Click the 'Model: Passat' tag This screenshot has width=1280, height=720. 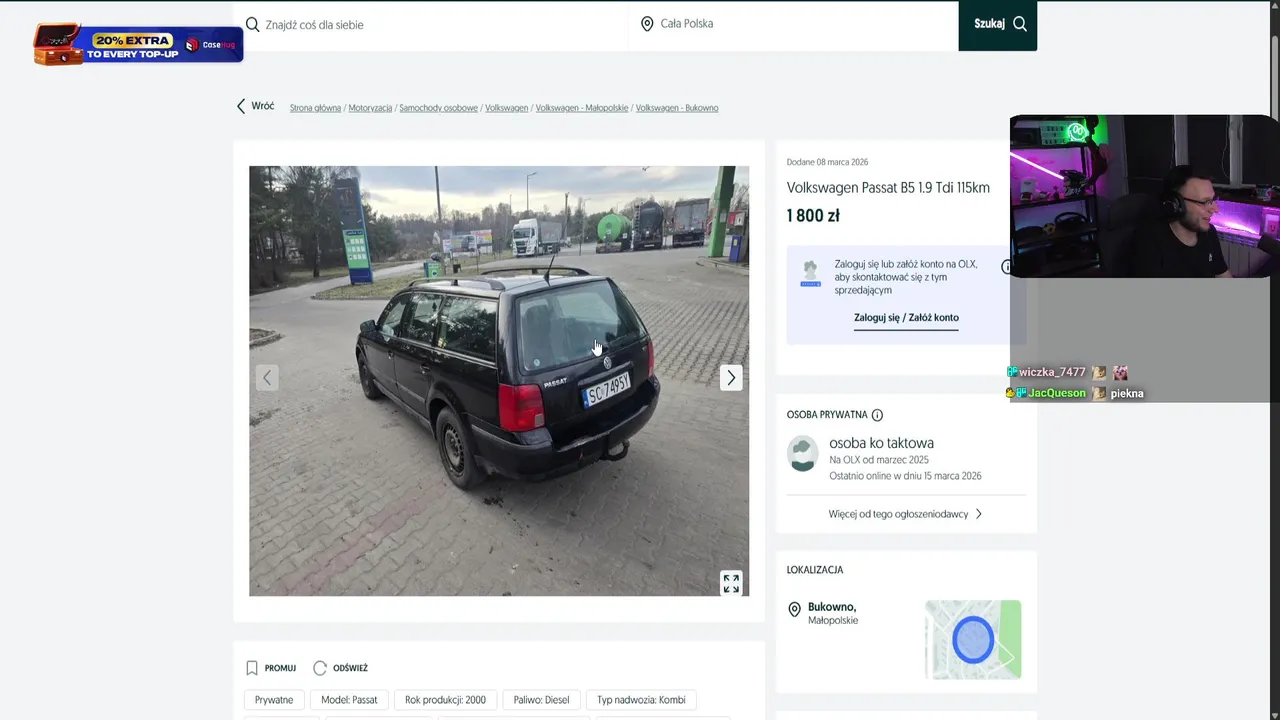click(350, 700)
